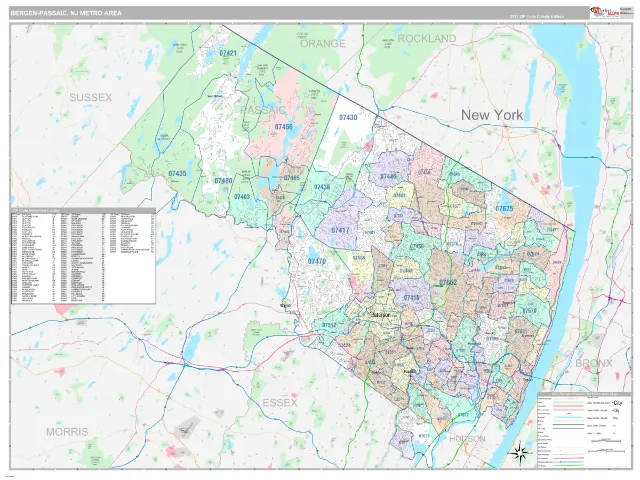Click the ZIP code edition subtitle text

click(536, 16)
